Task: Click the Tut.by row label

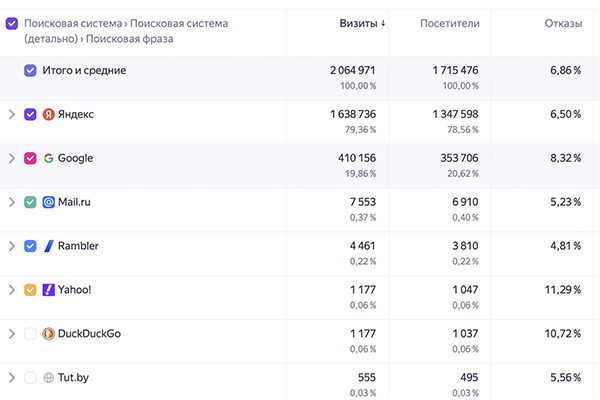Action: 73,378
